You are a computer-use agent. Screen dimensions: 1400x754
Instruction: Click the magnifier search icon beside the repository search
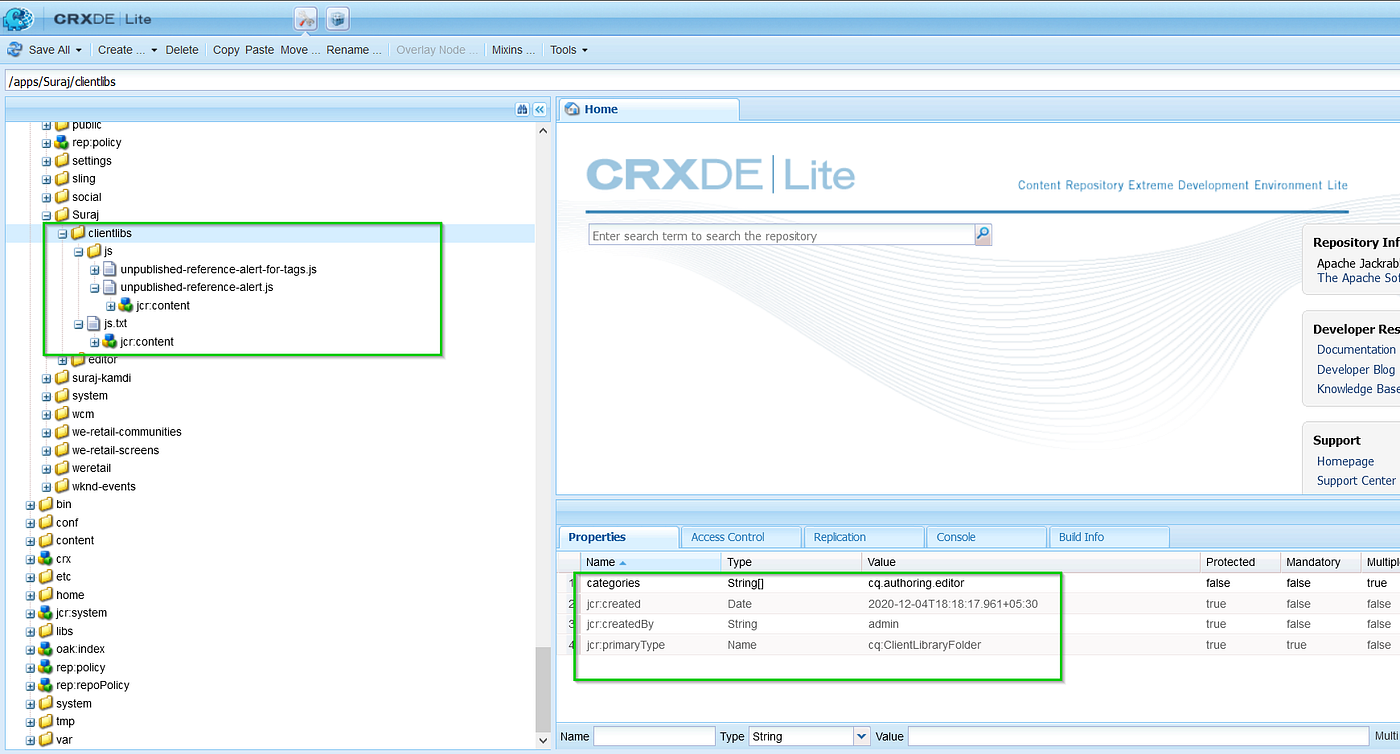coord(983,235)
